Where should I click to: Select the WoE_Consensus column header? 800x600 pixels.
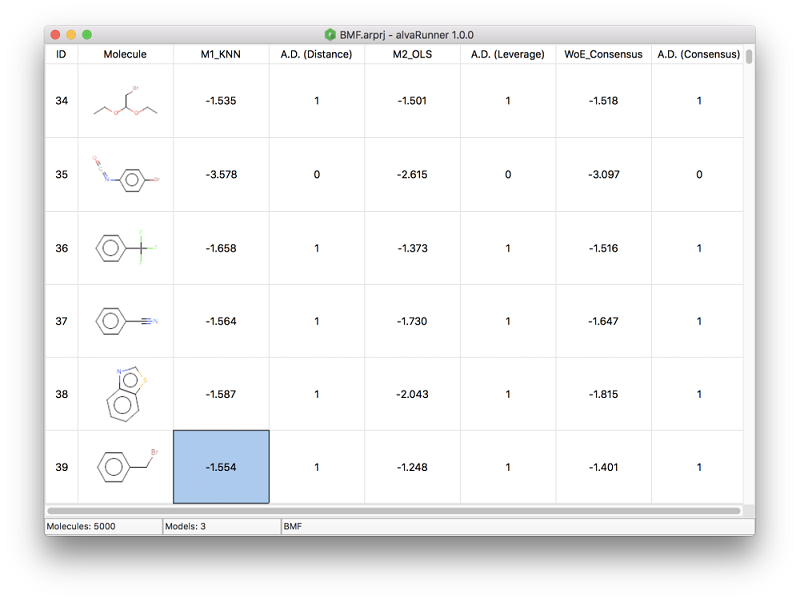coord(603,54)
